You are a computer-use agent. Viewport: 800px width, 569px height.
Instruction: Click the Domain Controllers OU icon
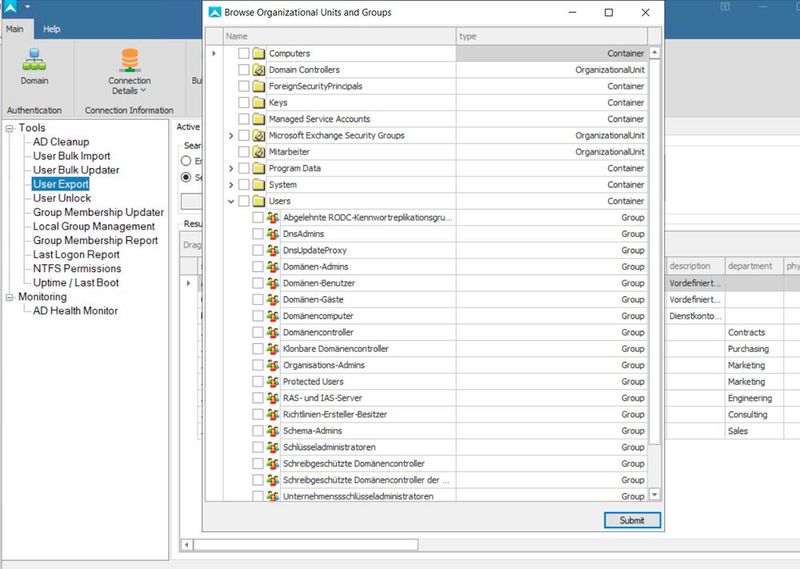coord(259,69)
